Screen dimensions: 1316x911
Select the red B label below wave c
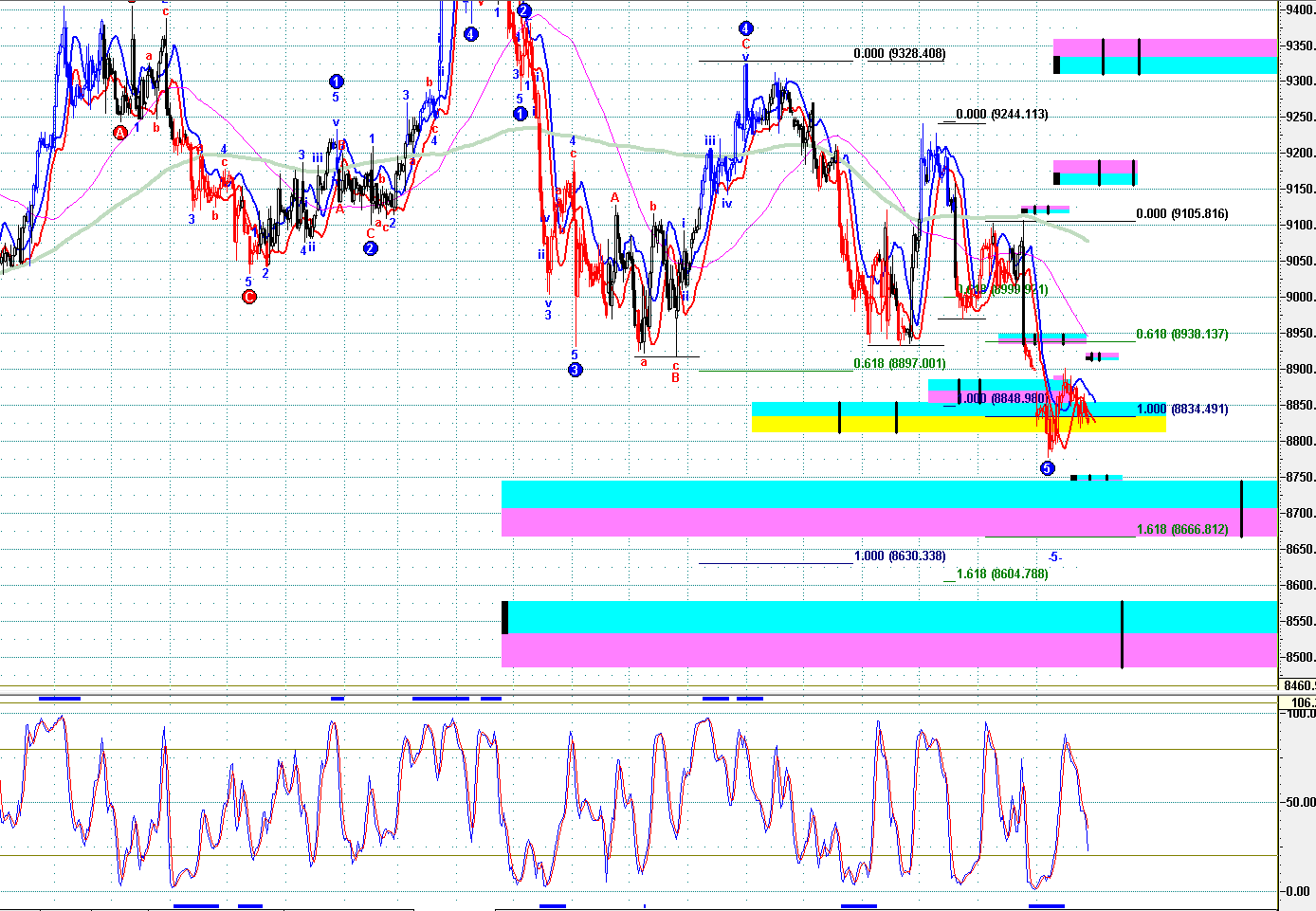point(675,377)
